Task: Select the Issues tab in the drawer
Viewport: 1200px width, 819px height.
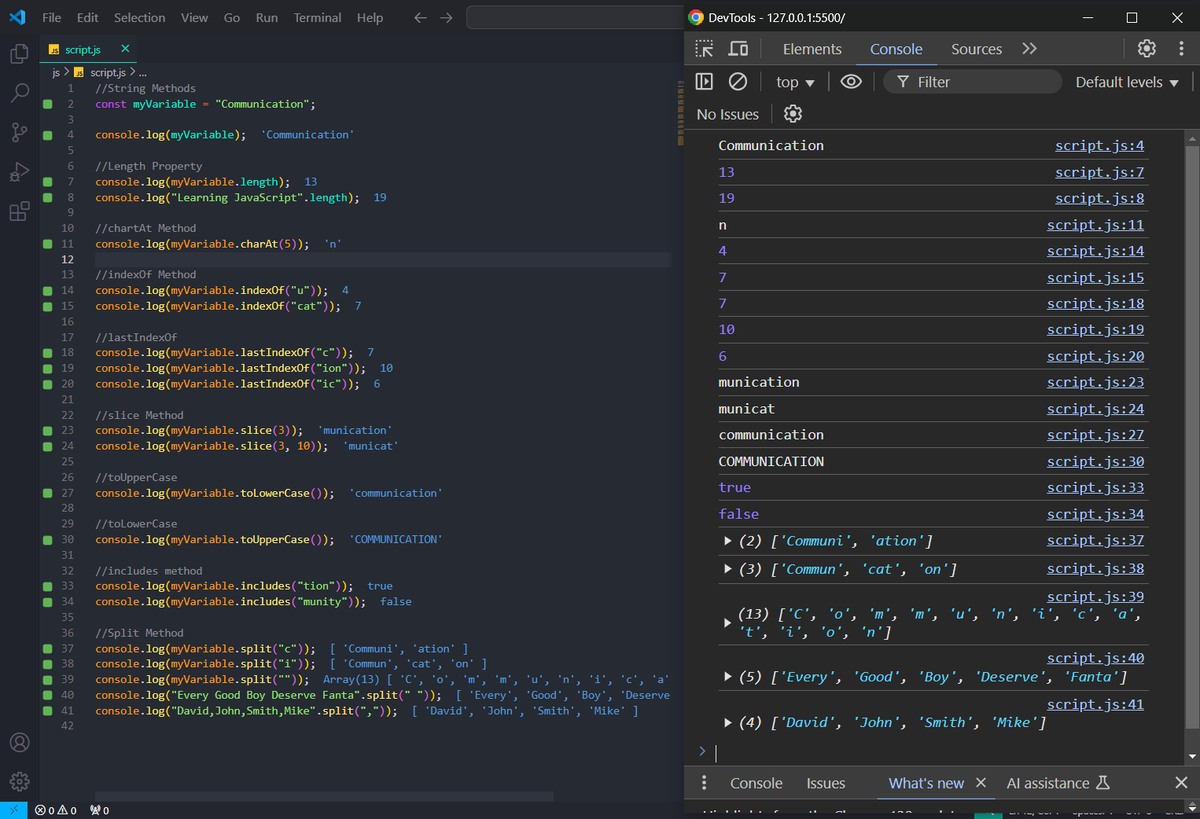Action: [x=826, y=783]
